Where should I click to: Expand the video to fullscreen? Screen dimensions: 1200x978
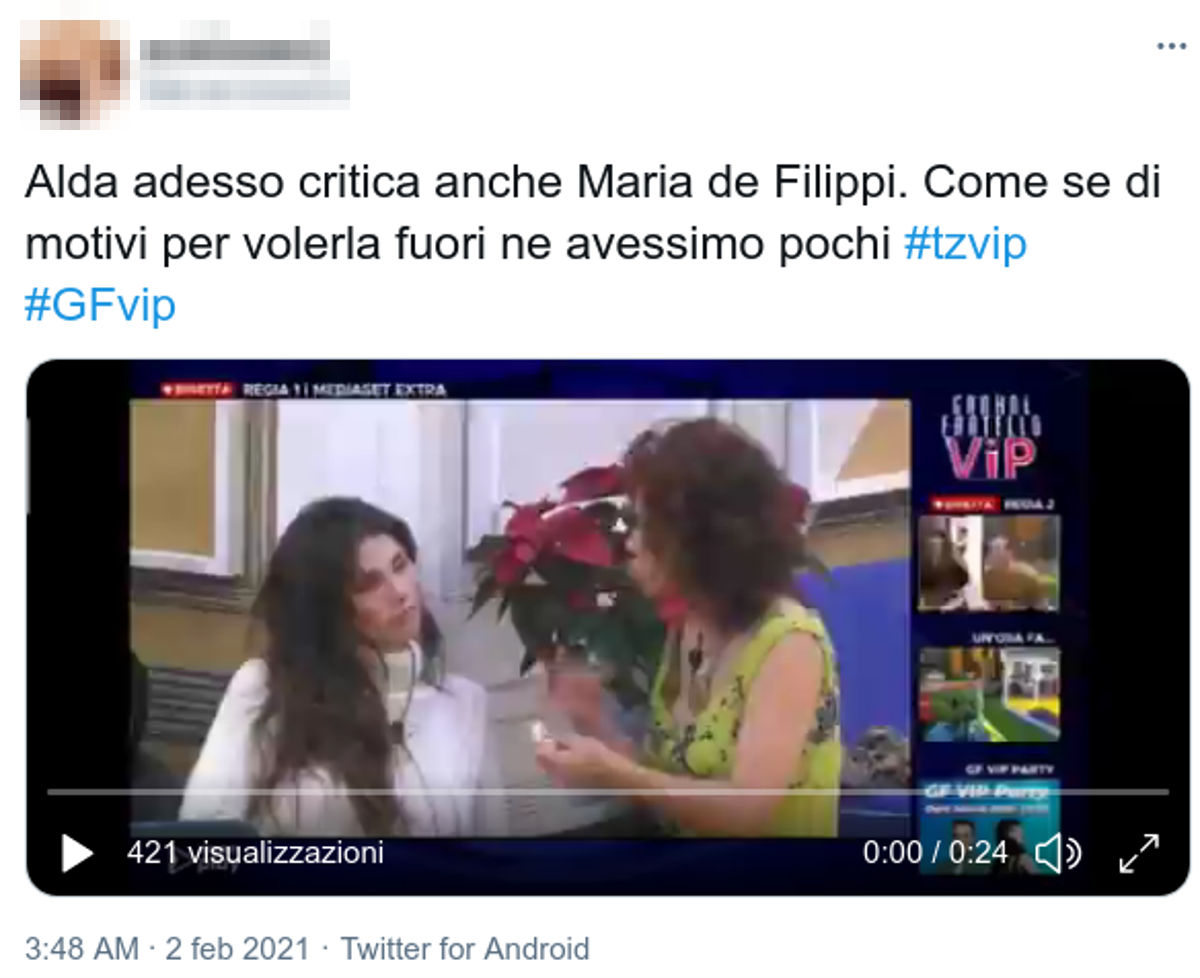(x=1139, y=854)
